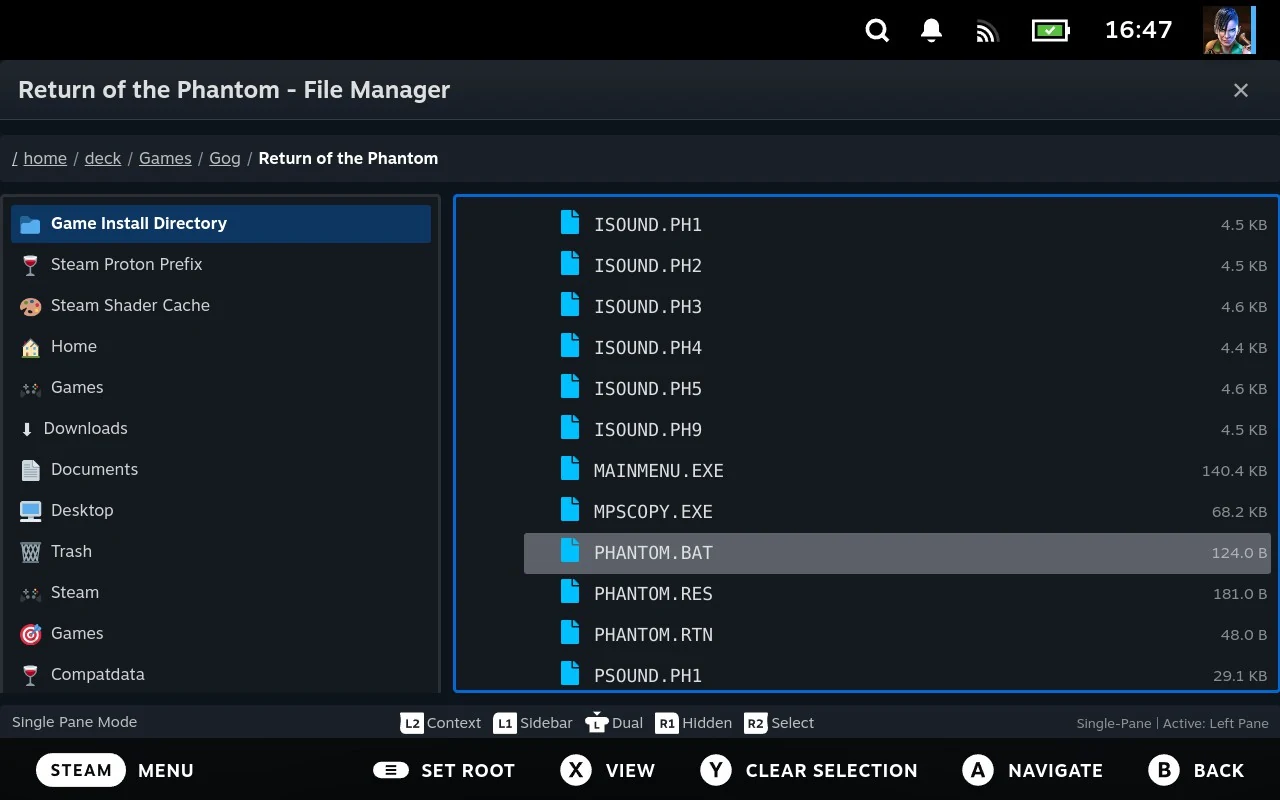
Task: Click the SET ROOT button
Action: click(444, 770)
